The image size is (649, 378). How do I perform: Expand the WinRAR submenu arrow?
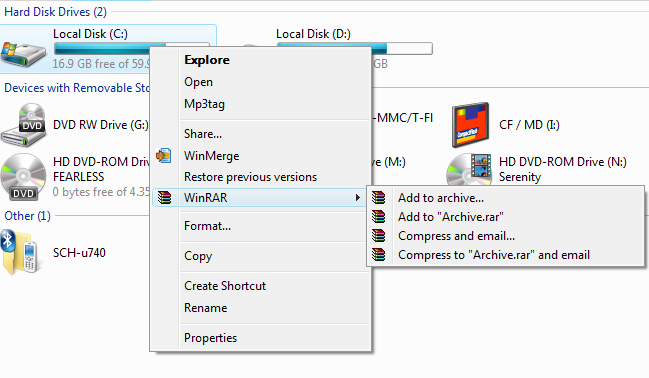coord(358,197)
